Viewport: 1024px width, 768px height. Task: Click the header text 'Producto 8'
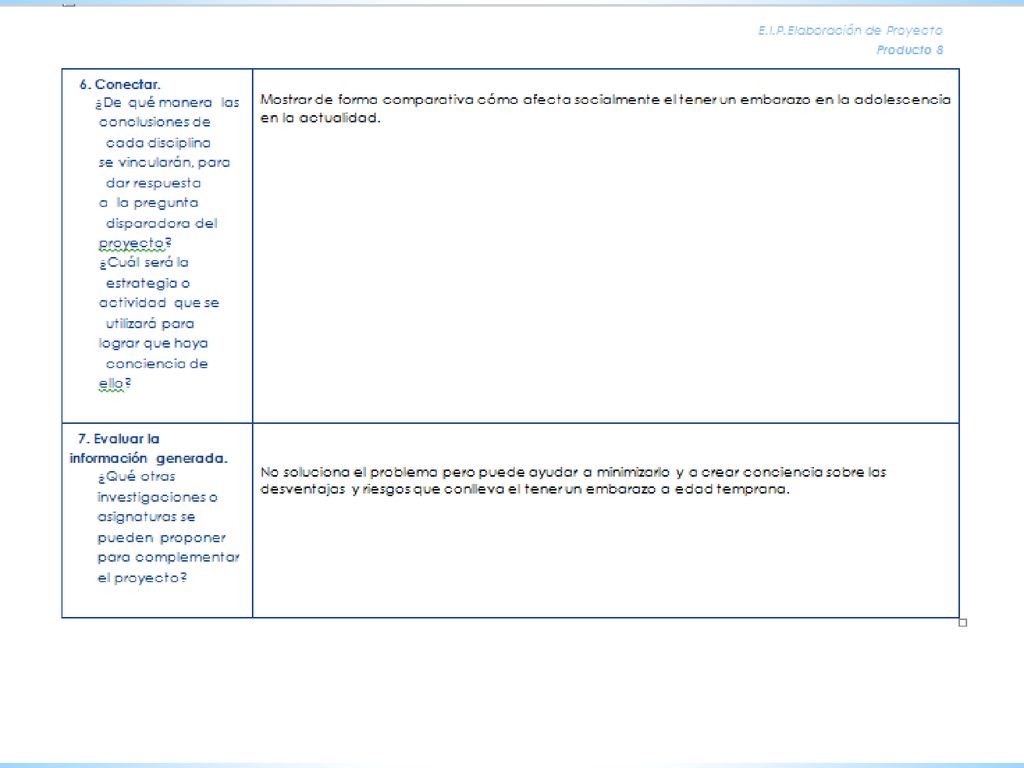(x=909, y=50)
